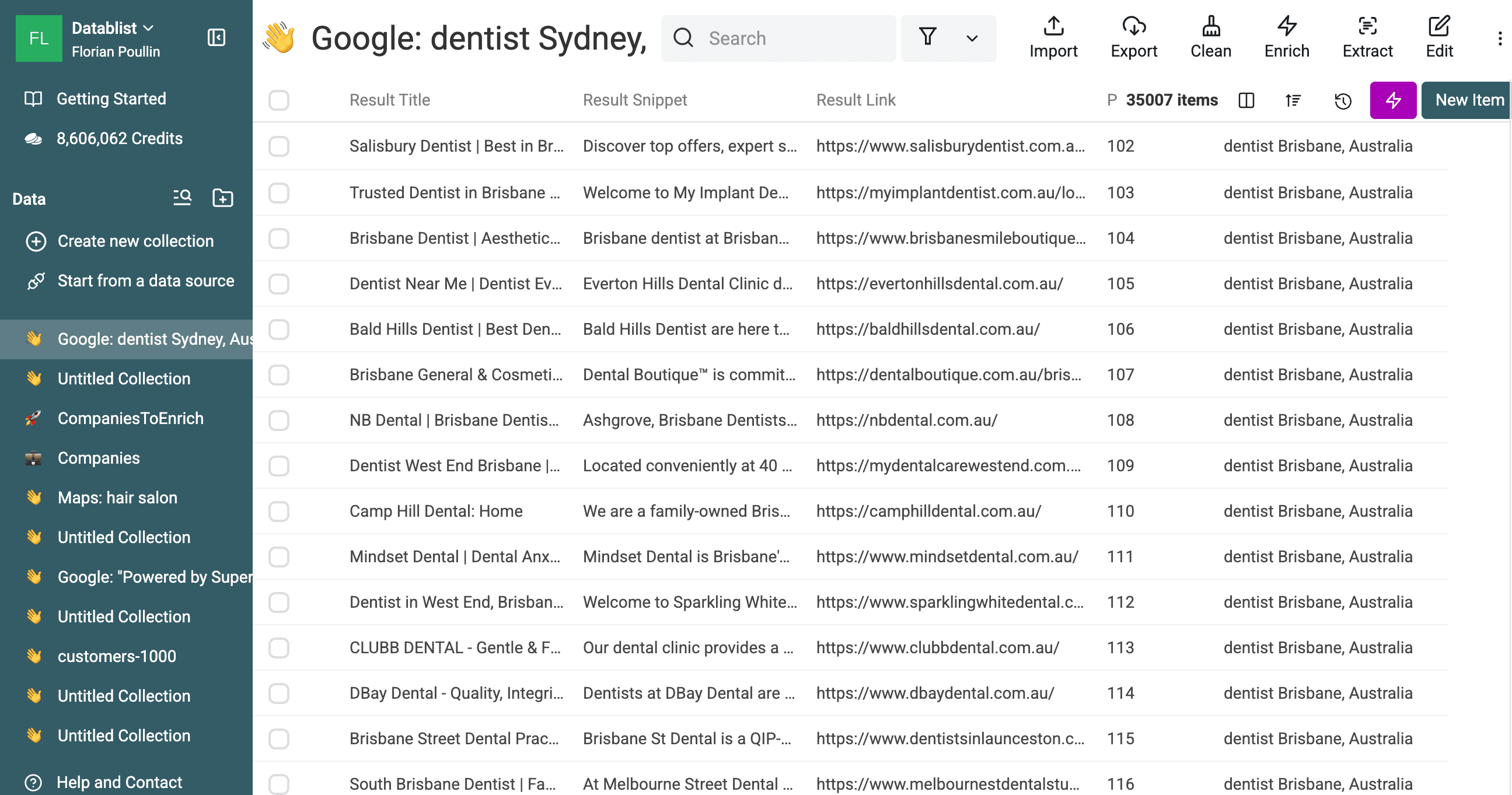Open the row sorting options

(1293, 100)
